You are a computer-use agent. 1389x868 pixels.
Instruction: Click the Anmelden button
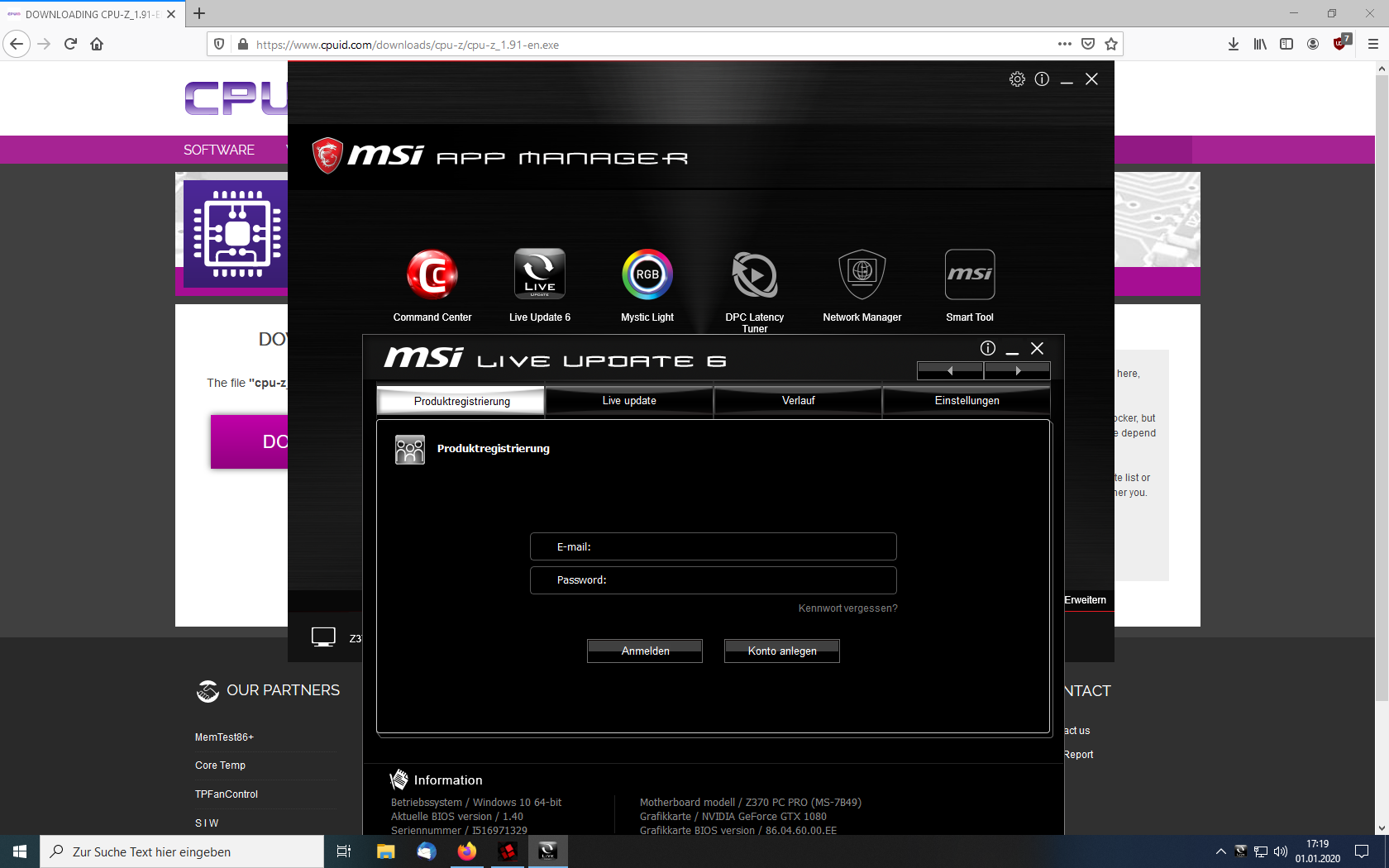[x=645, y=651]
